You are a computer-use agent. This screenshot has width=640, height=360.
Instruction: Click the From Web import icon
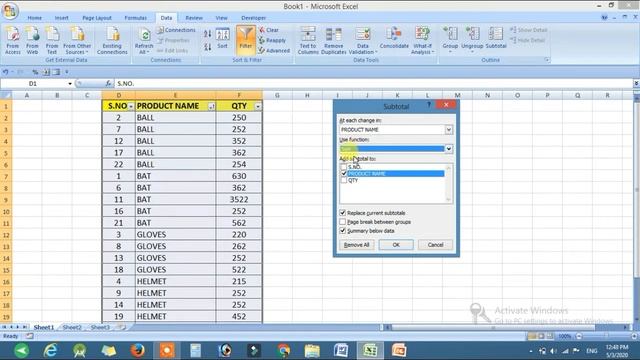(x=32, y=40)
